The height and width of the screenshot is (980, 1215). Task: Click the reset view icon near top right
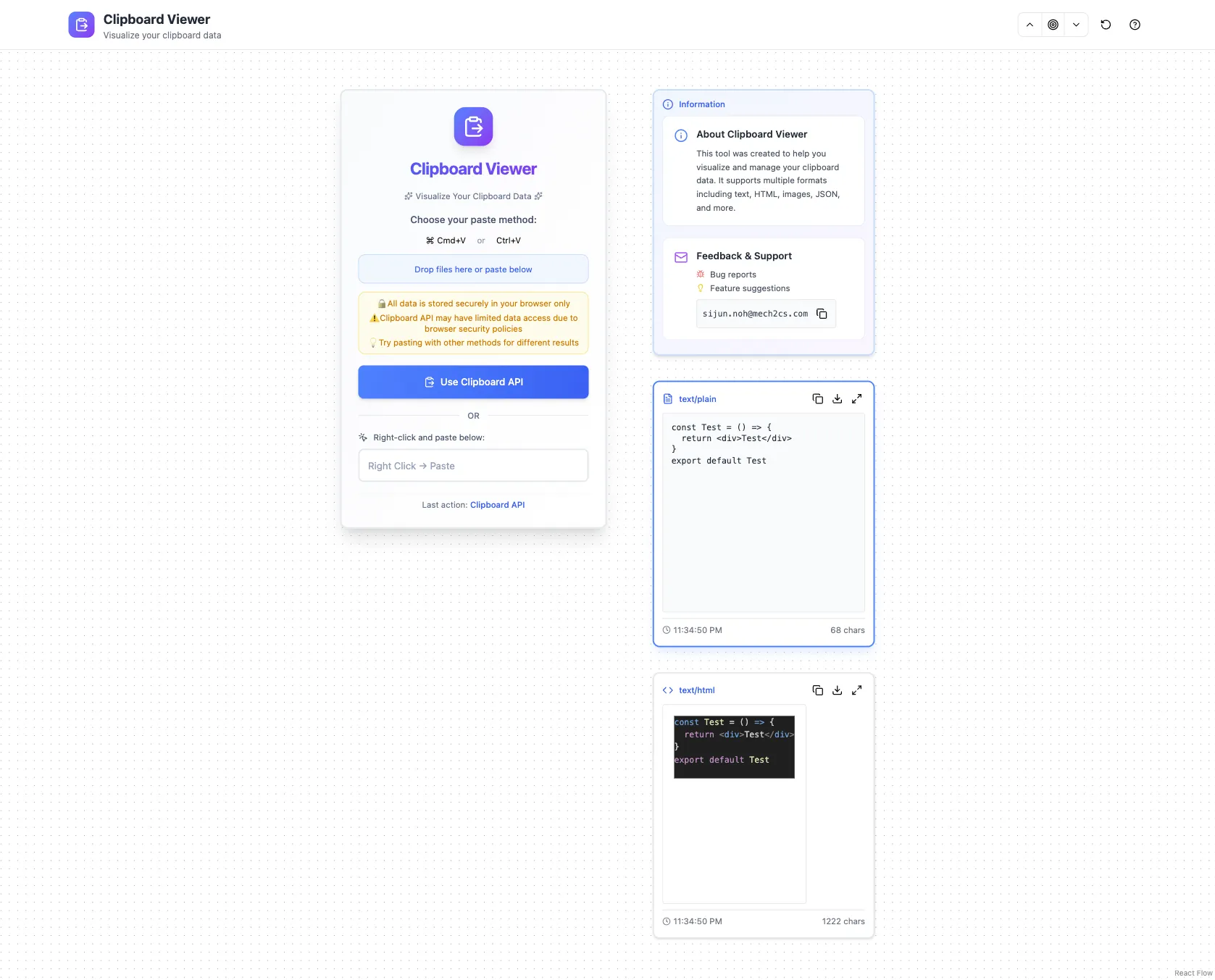(x=1106, y=24)
